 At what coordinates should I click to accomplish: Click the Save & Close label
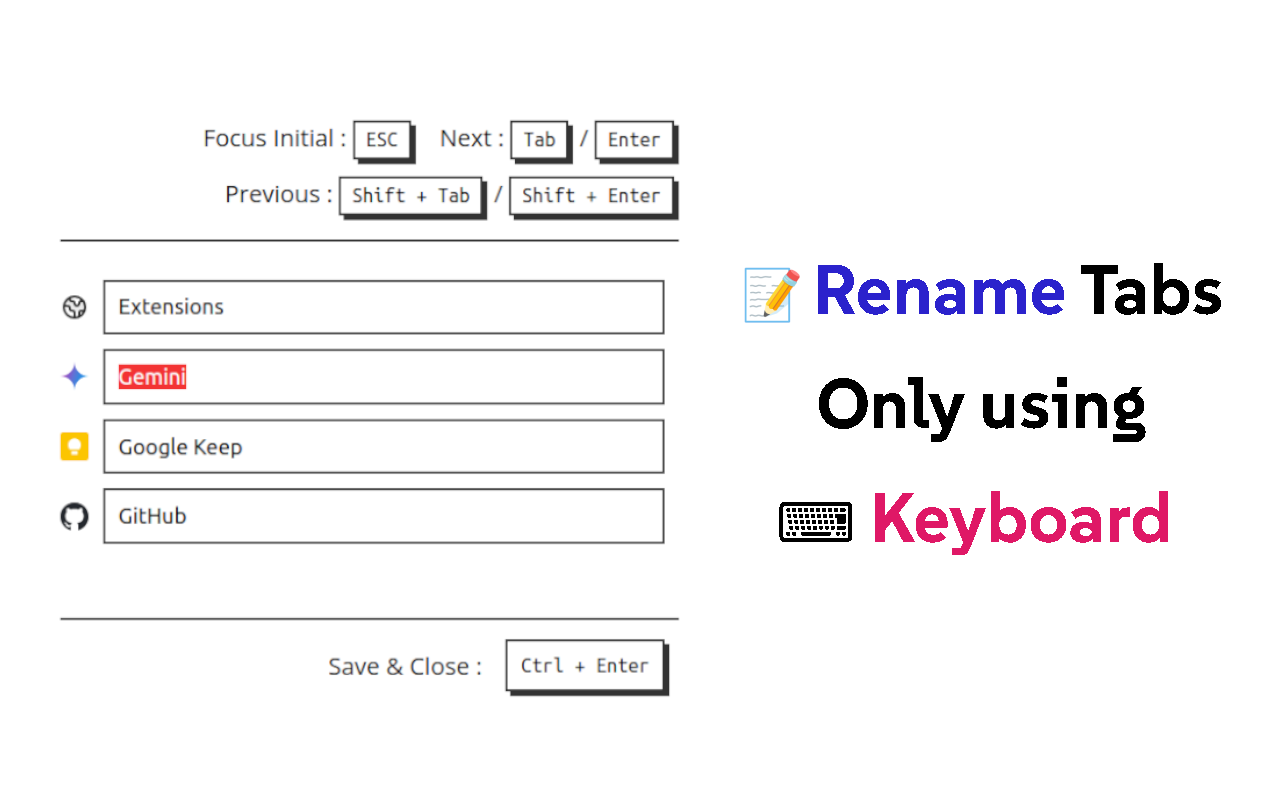click(x=403, y=666)
